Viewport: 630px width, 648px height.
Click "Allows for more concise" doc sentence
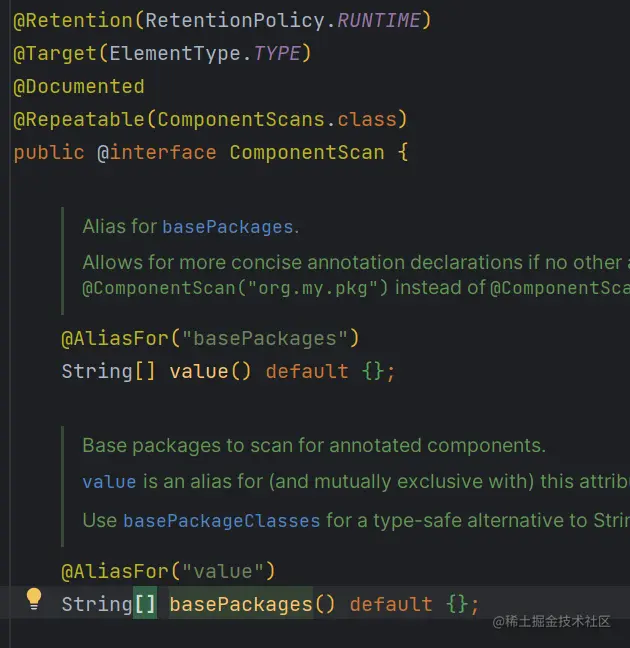click(x=356, y=263)
